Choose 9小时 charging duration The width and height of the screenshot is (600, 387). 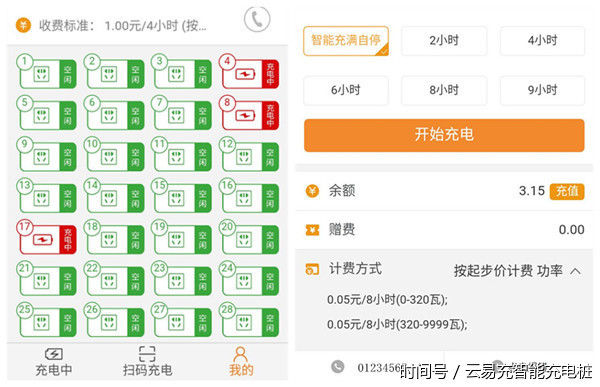pos(542,90)
